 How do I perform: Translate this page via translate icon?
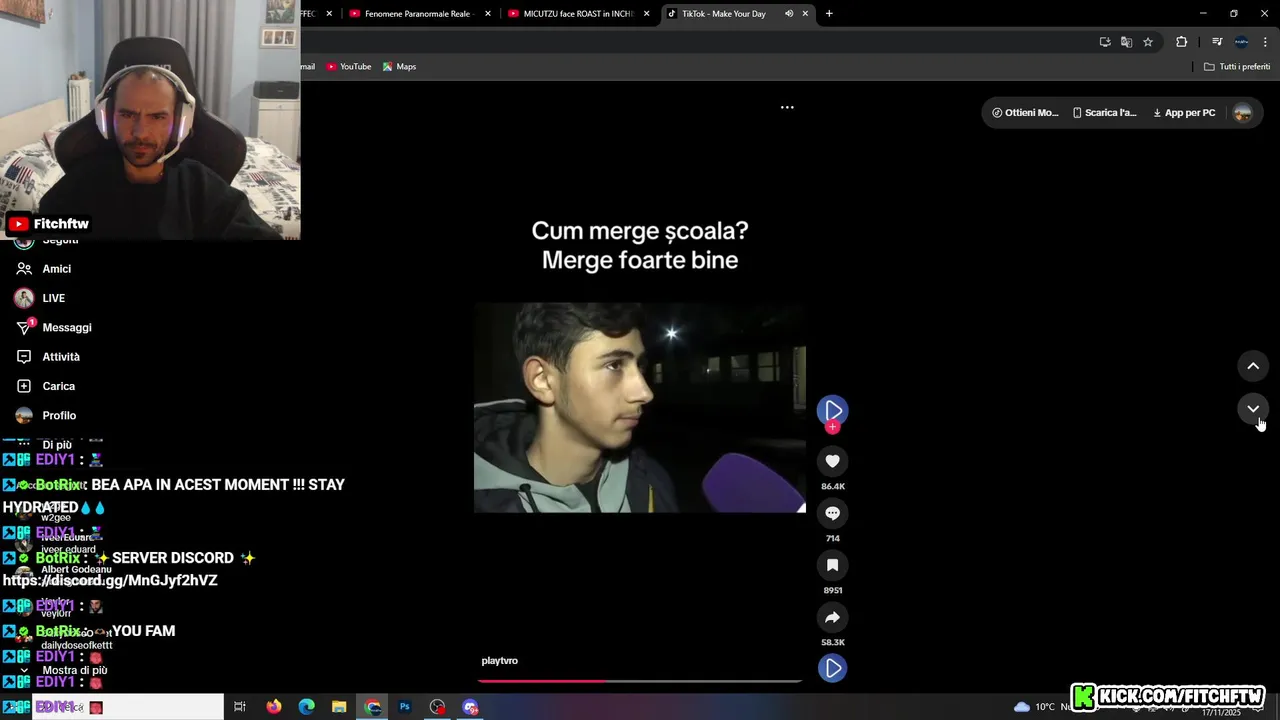click(1126, 42)
